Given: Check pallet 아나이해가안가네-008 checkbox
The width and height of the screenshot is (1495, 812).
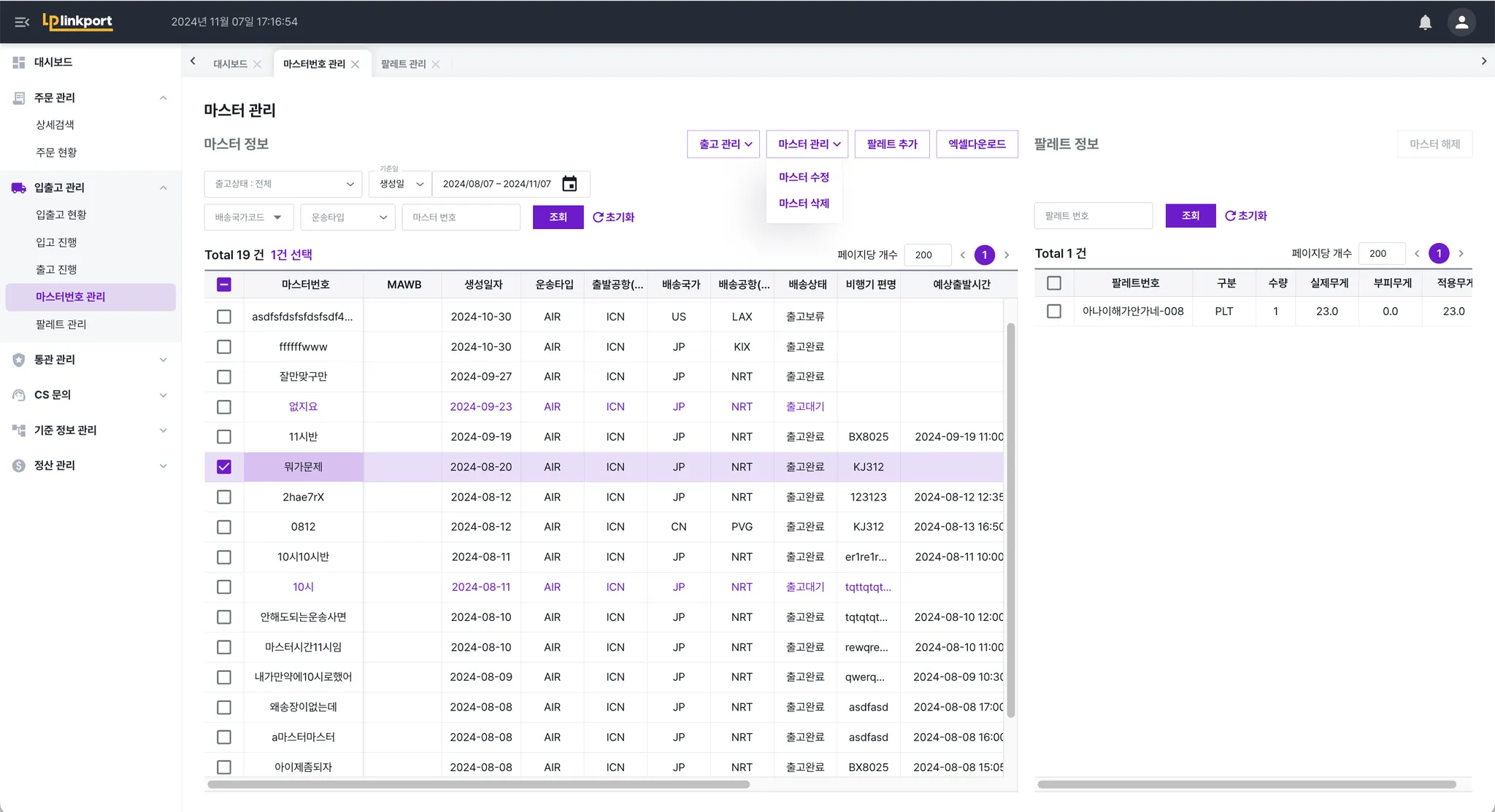Looking at the screenshot, I should coord(1053,312).
